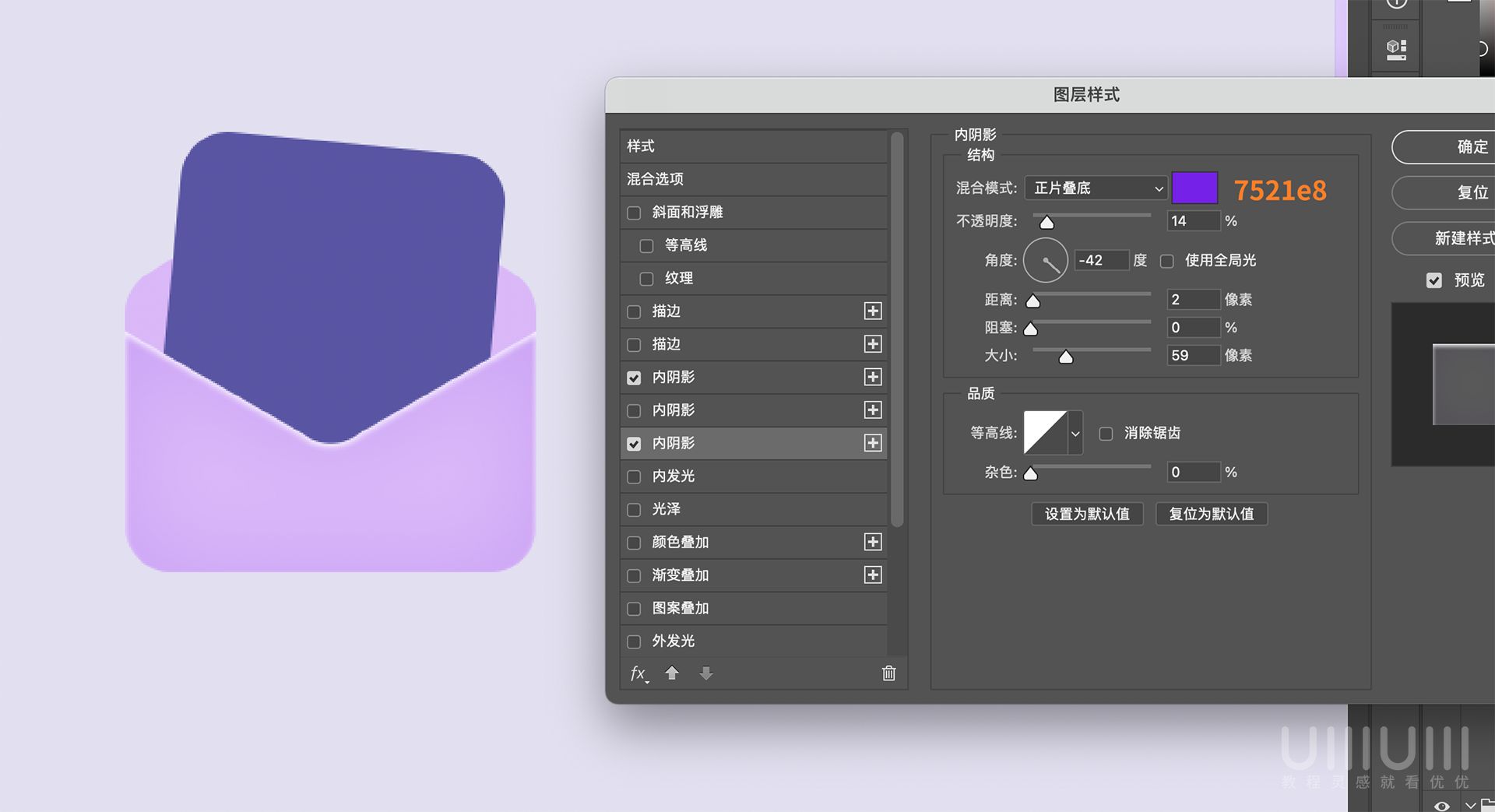Click the fx icon to add a new effect
Screen dimensions: 1495x812
point(637,673)
